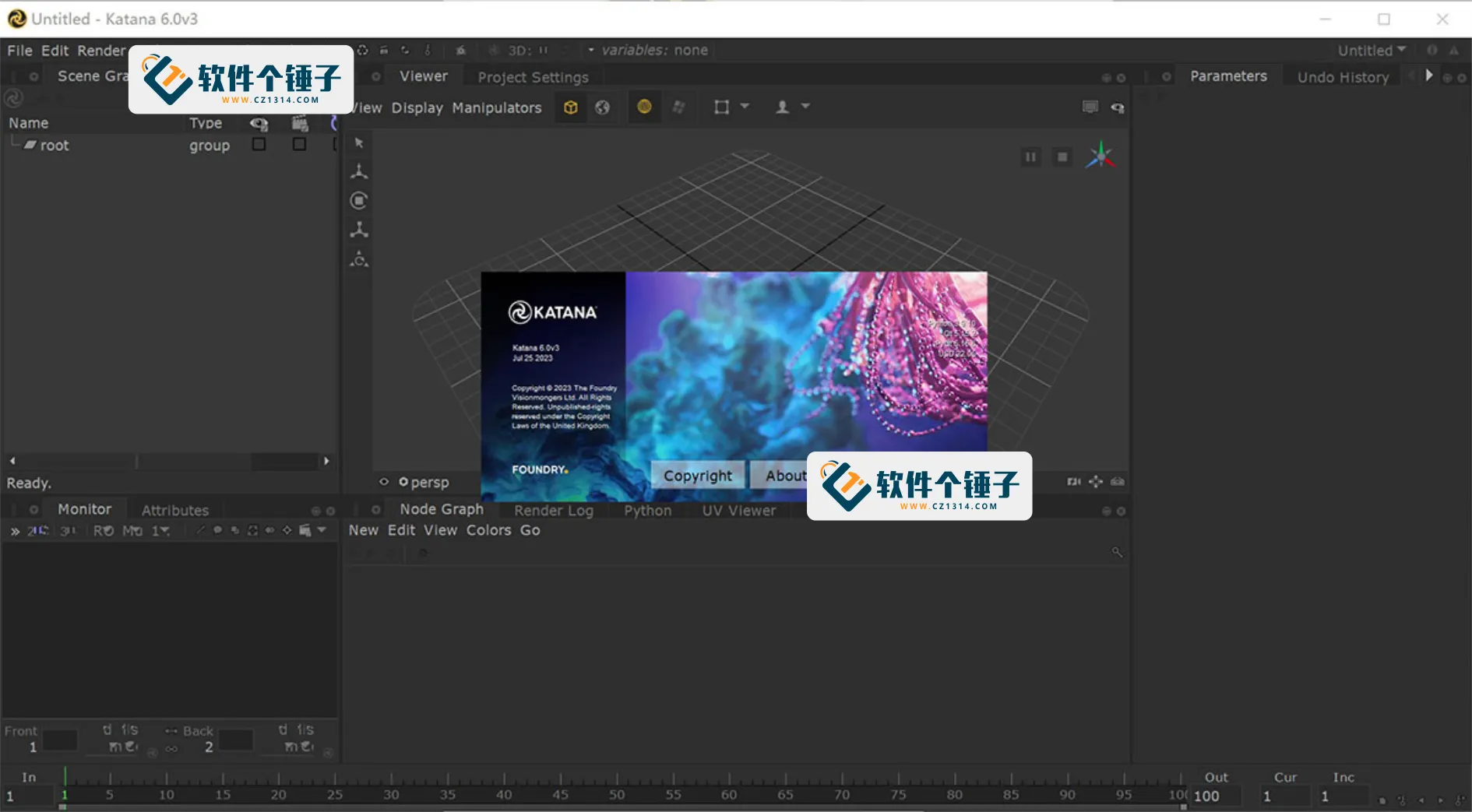Image resolution: width=1472 pixels, height=812 pixels.
Task: Click the colored XYZ axis orientation gizmo
Action: (x=1100, y=156)
